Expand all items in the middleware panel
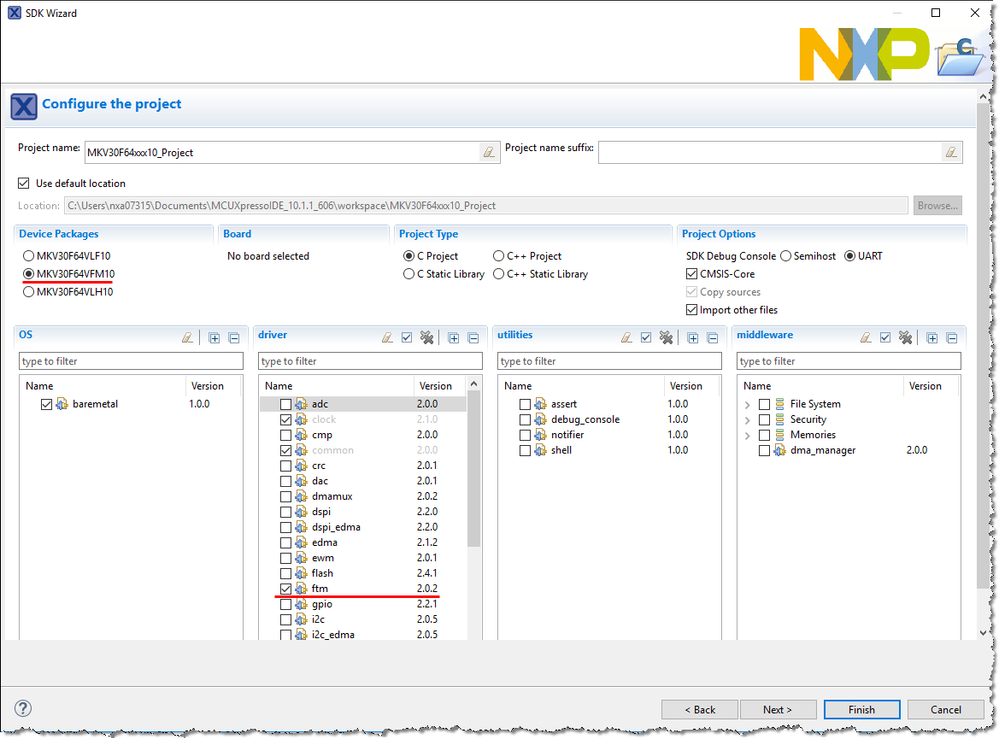This screenshot has width=999, height=738. tap(932, 338)
